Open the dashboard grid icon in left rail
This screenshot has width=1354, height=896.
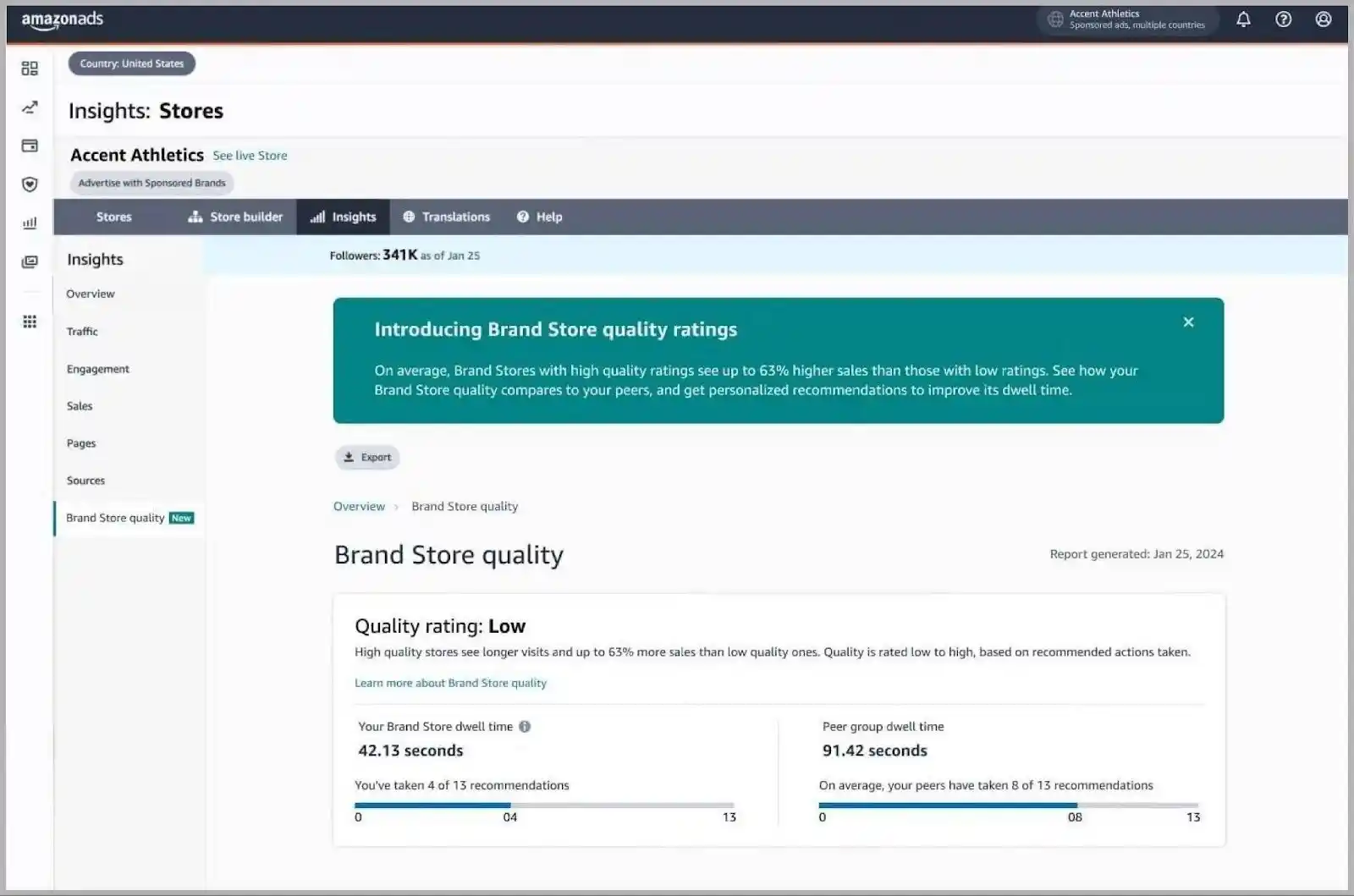(x=30, y=69)
